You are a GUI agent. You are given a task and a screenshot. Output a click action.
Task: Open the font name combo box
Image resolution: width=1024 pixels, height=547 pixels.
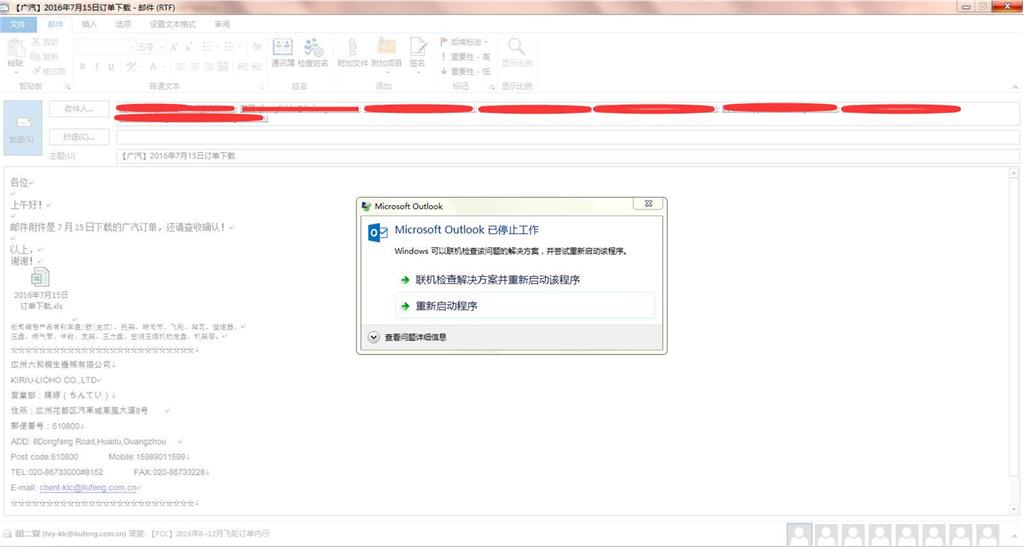(x=106, y=47)
